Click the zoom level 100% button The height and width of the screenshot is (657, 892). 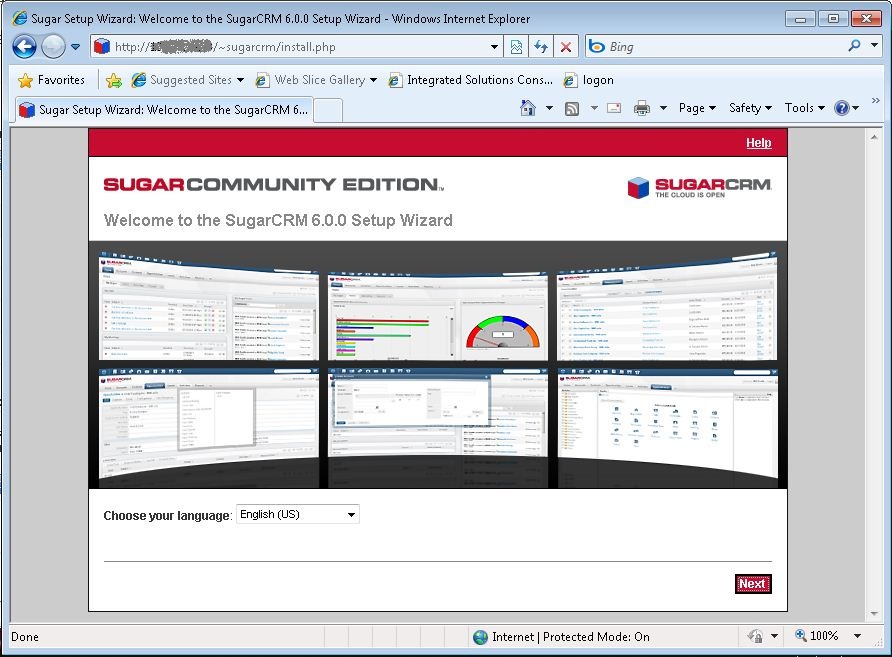point(817,635)
